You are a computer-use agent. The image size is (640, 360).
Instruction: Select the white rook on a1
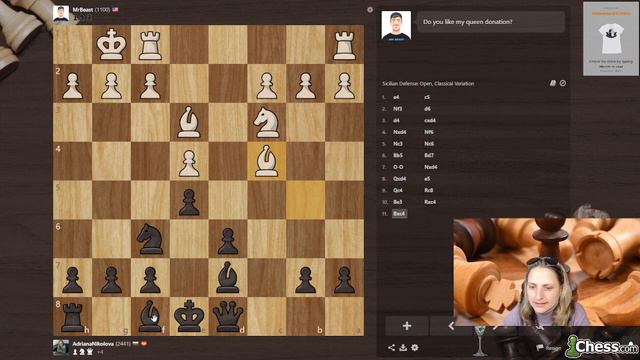[x=344, y=44]
